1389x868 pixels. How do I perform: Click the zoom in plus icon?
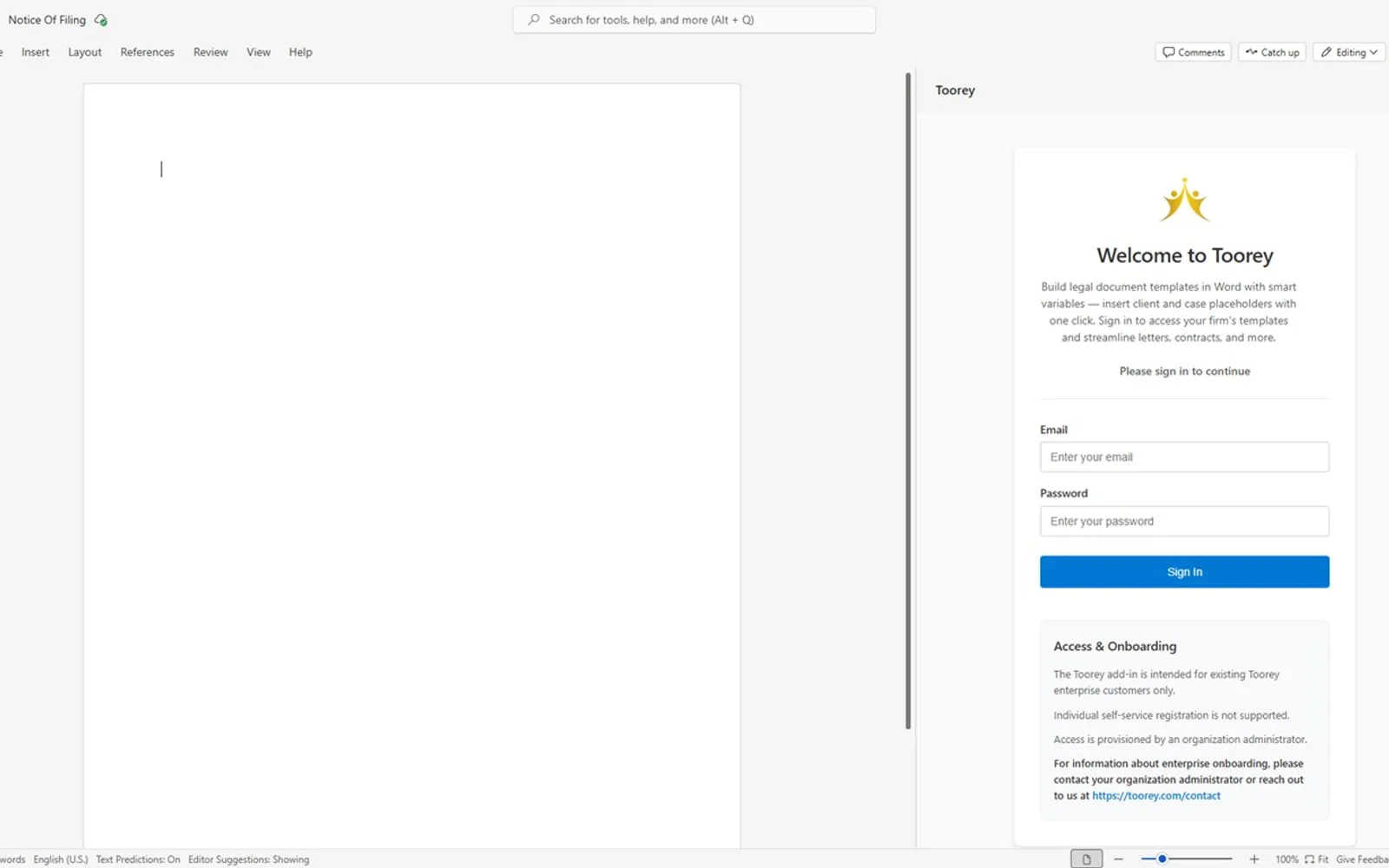point(1254,858)
